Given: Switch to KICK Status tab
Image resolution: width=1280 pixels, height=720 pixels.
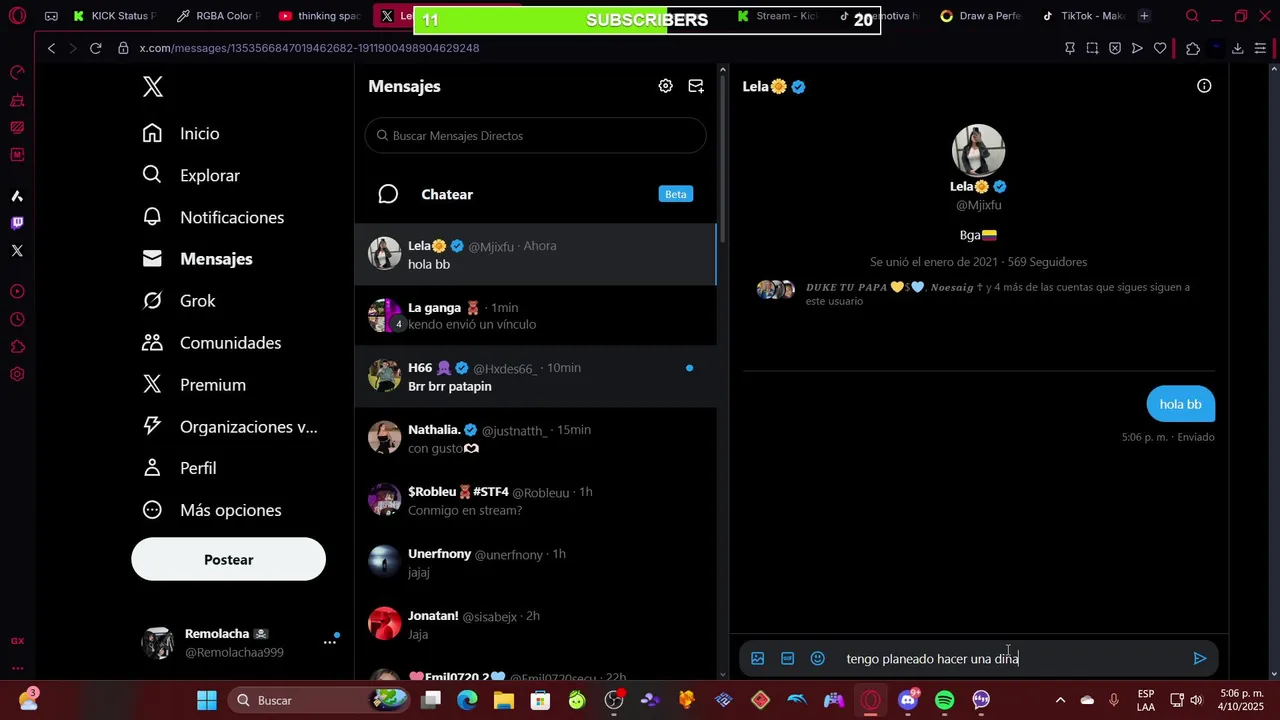Looking at the screenshot, I should (x=115, y=16).
